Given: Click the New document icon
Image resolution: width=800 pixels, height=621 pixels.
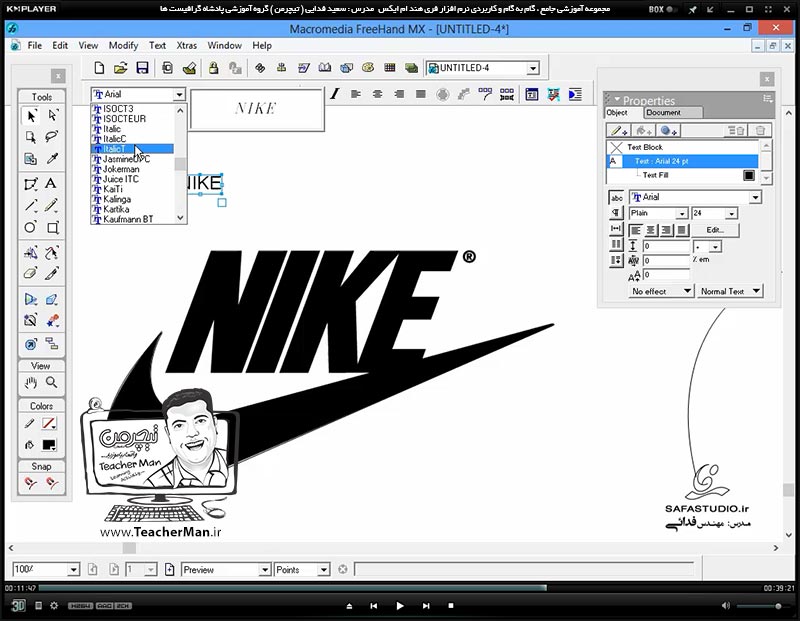Looking at the screenshot, I should point(99,68).
